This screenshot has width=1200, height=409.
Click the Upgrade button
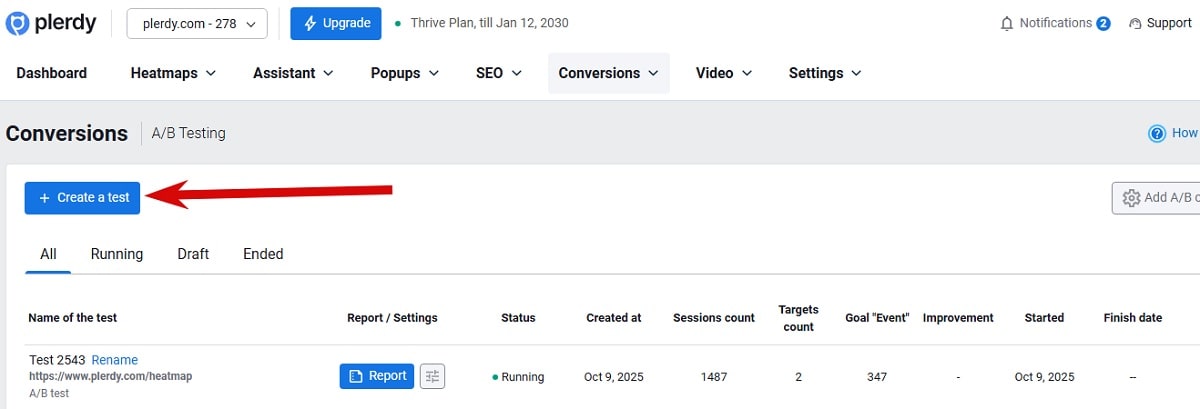click(336, 23)
